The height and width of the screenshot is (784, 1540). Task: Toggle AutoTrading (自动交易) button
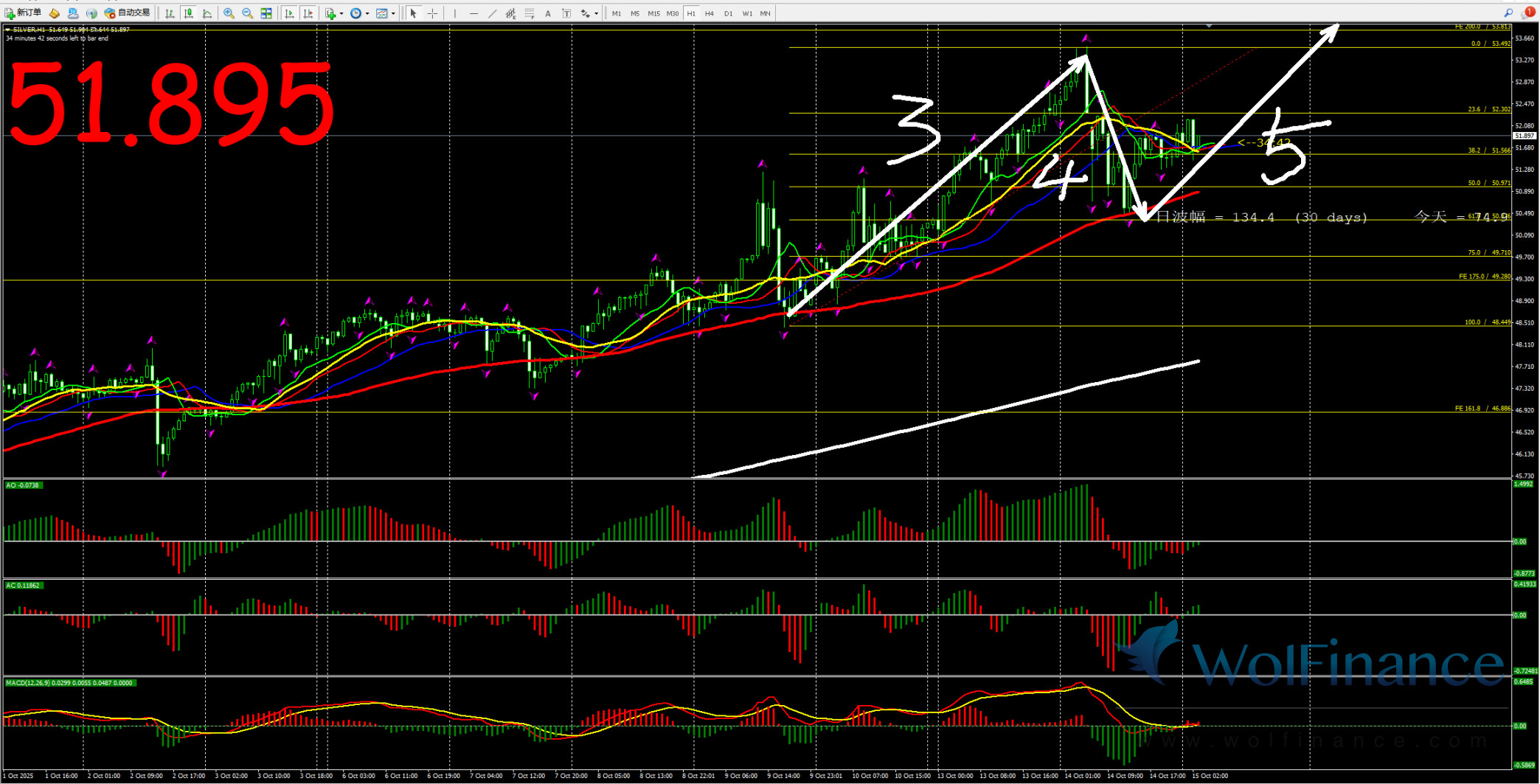128,13
